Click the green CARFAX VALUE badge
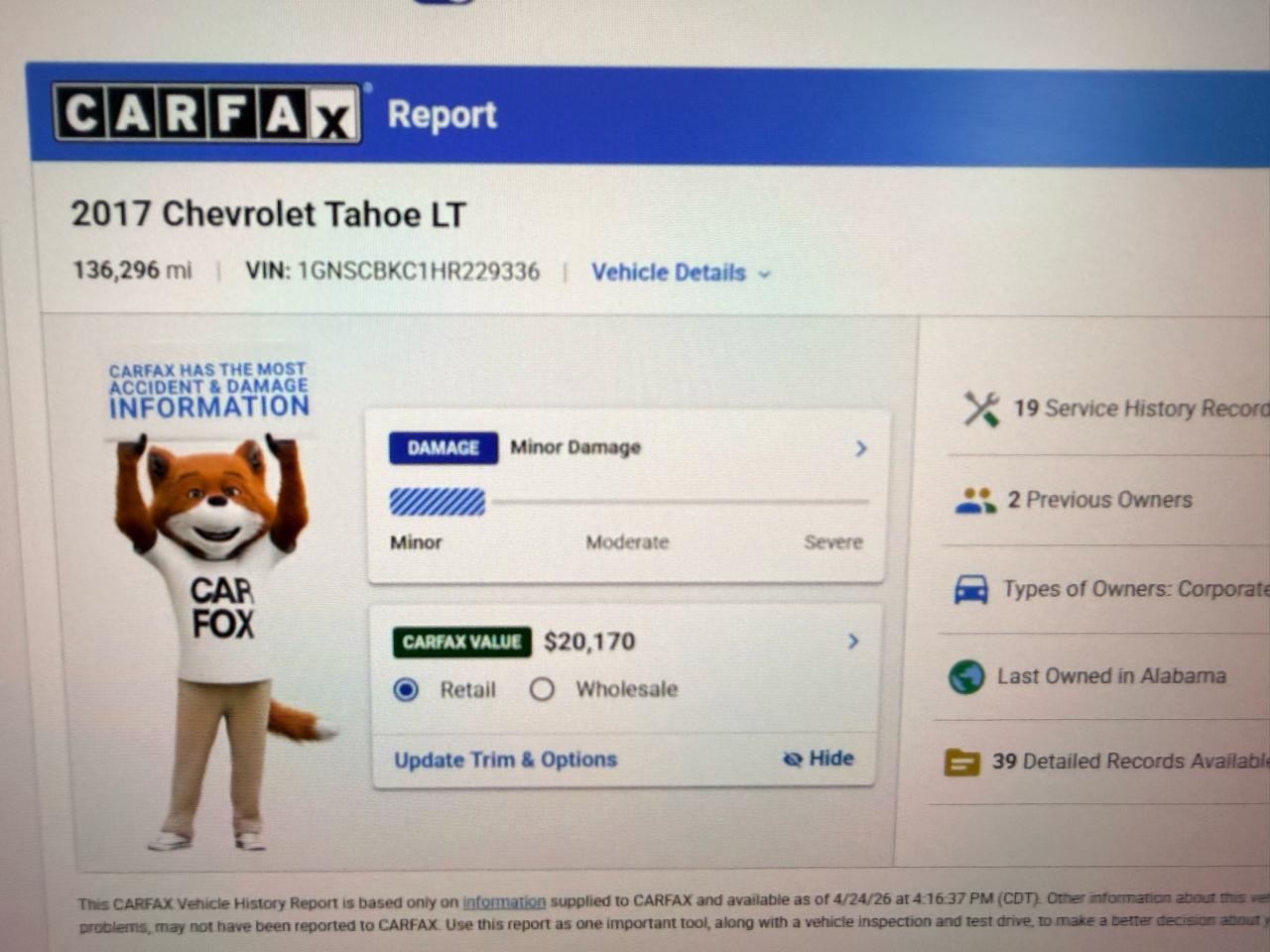This screenshot has width=1270, height=952. (x=461, y=642)
